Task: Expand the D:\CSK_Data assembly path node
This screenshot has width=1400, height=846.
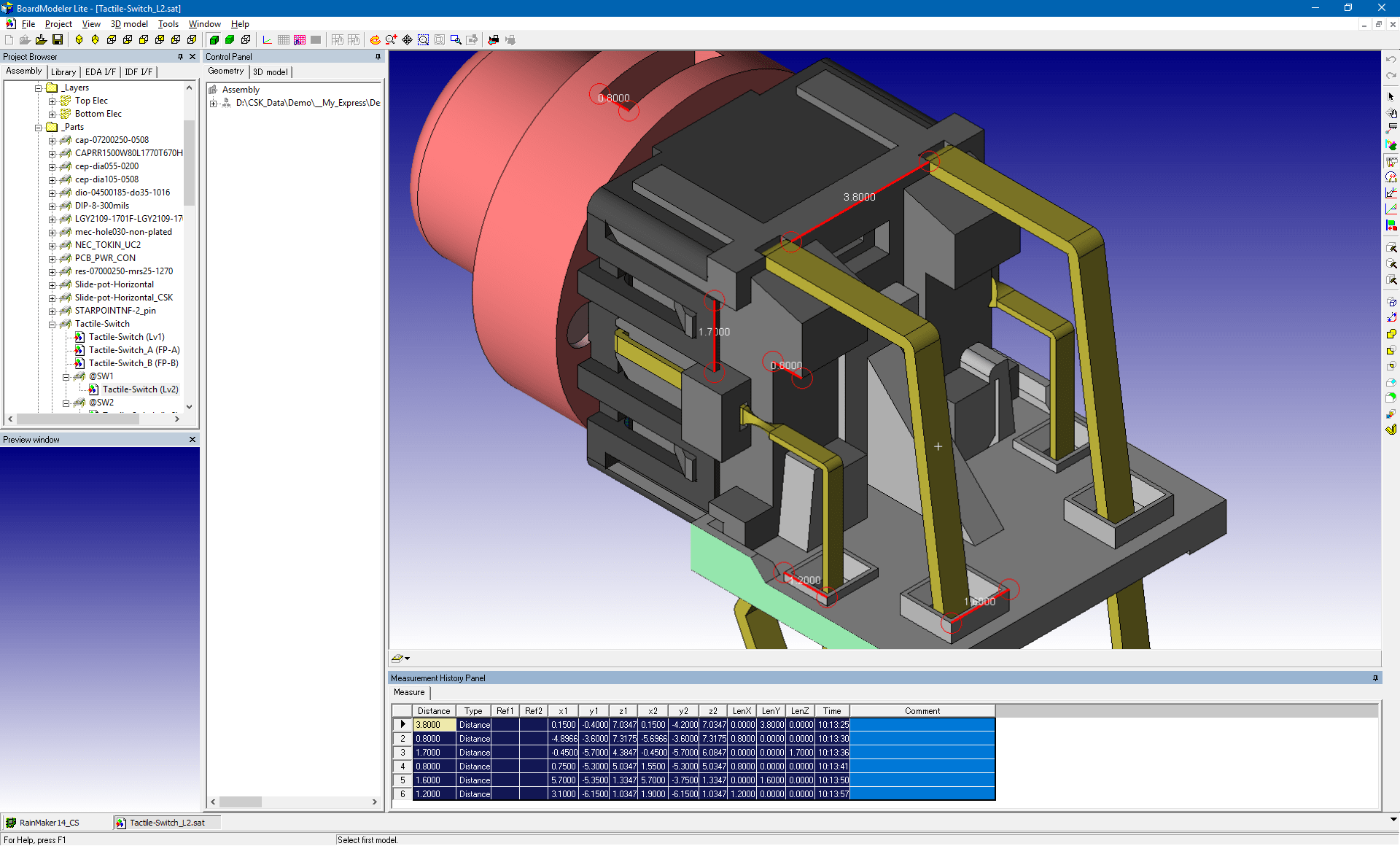Action: point(214,103)
